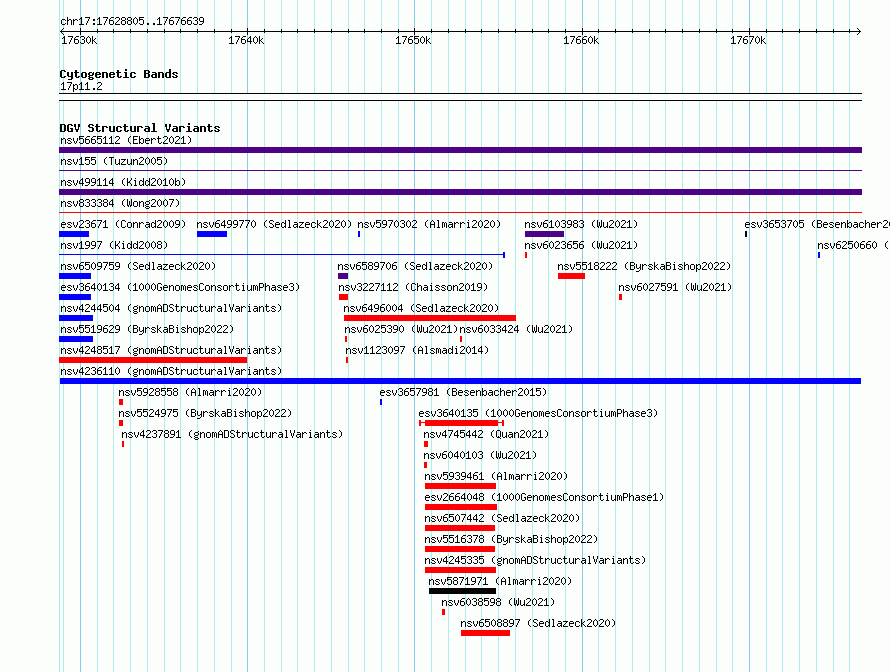Select the red bar under nsv6508897

click(485, 633)
